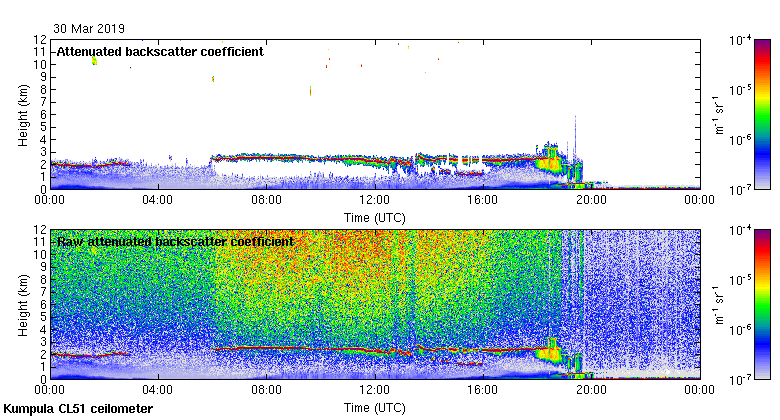
Task: Click 'Height (km)' axis label of the upper plot
Action: click(x=23, y=115)
